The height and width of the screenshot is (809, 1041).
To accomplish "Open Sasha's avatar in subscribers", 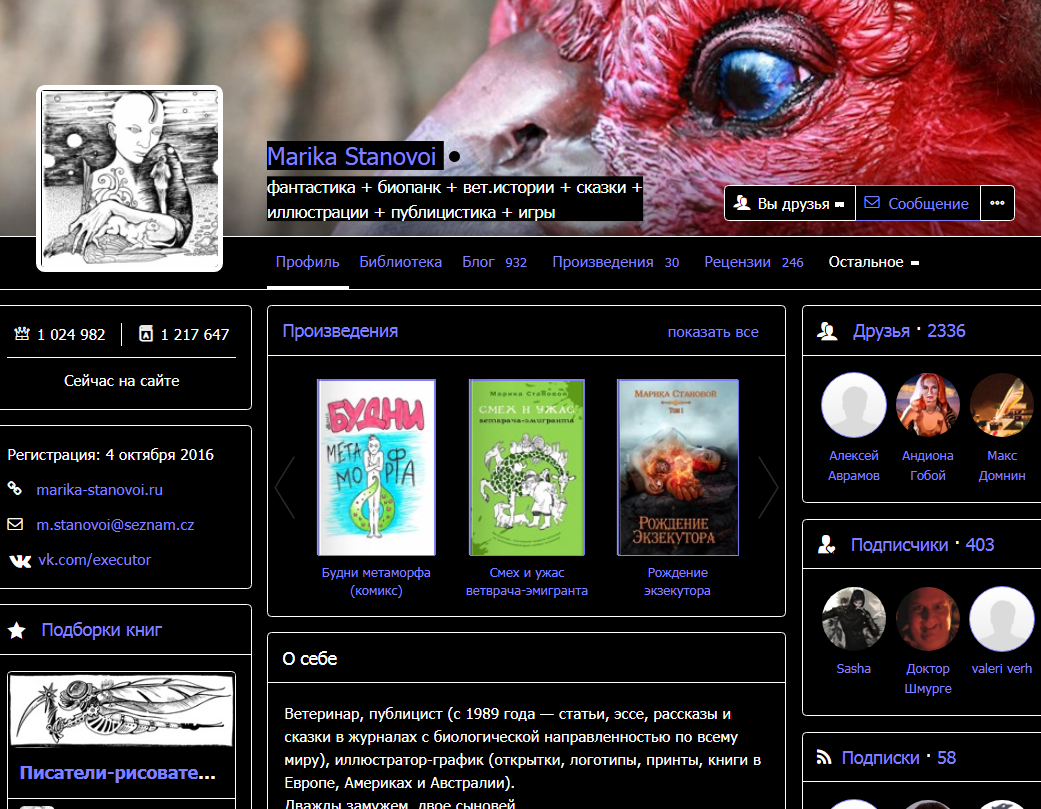I will (x=854, y=619).
